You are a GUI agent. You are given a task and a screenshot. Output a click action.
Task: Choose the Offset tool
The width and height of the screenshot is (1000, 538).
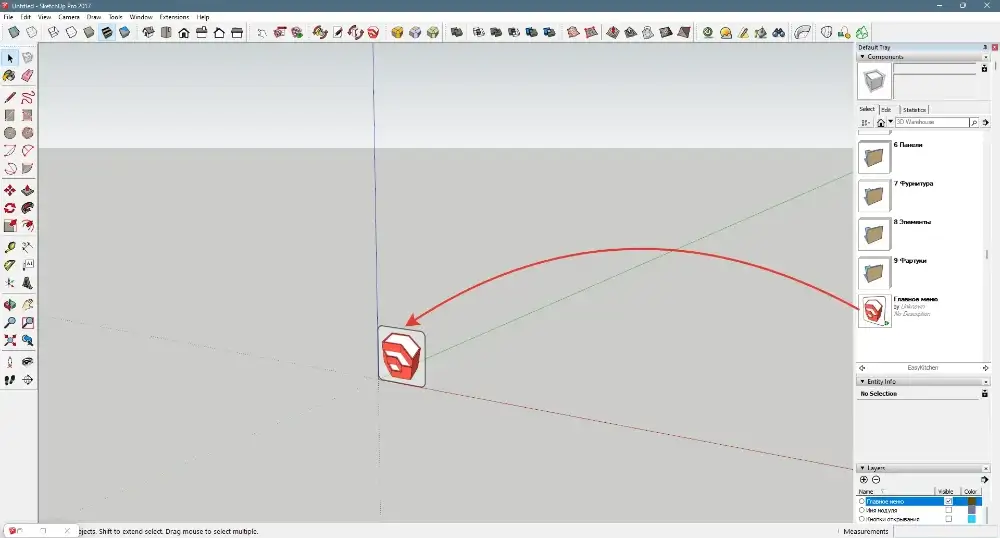27,226
